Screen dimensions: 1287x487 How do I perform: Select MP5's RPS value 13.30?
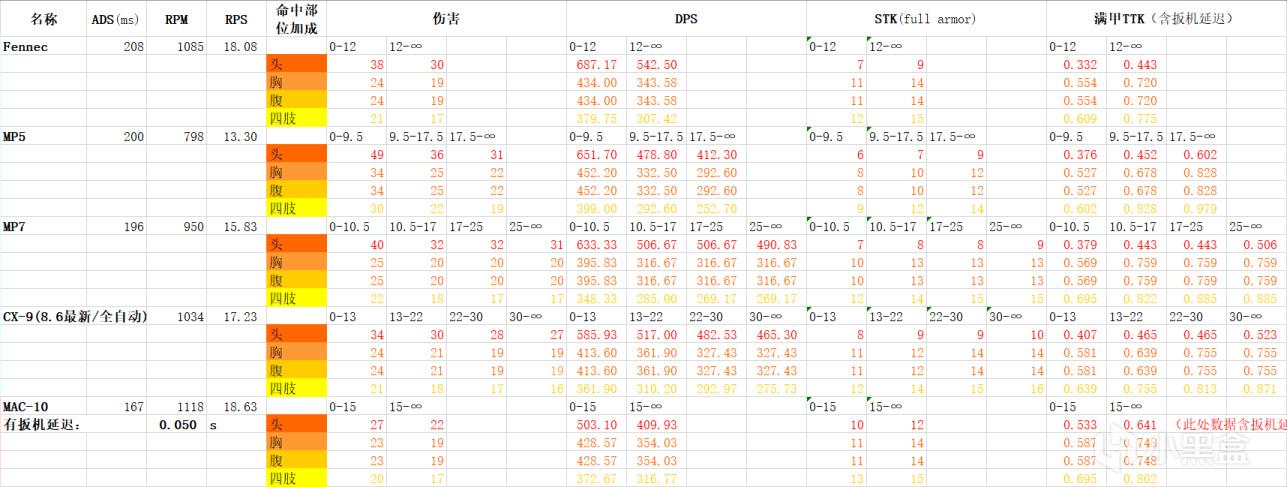[x=241, y=136]
